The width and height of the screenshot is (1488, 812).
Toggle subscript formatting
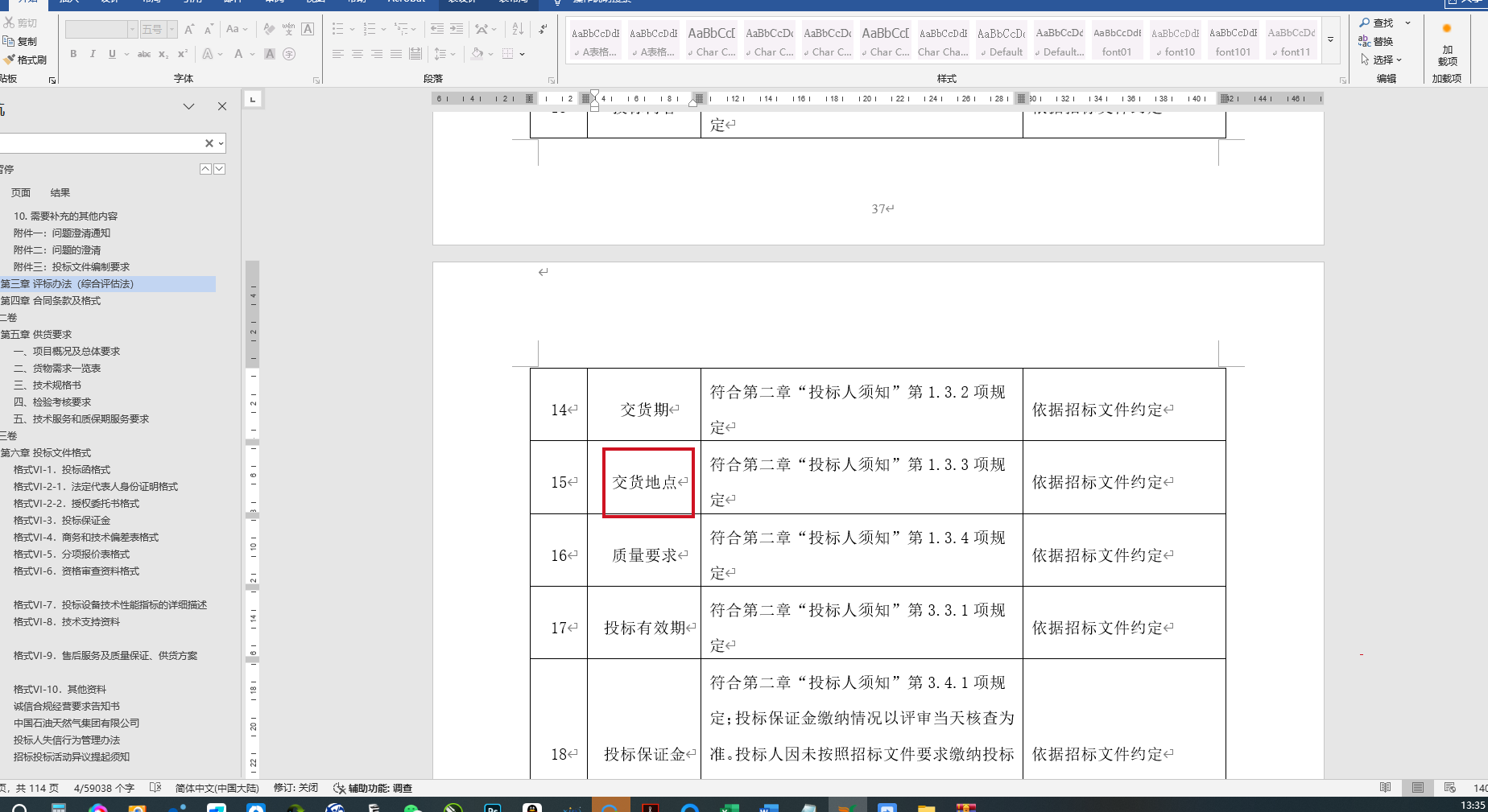coord(163,54)
